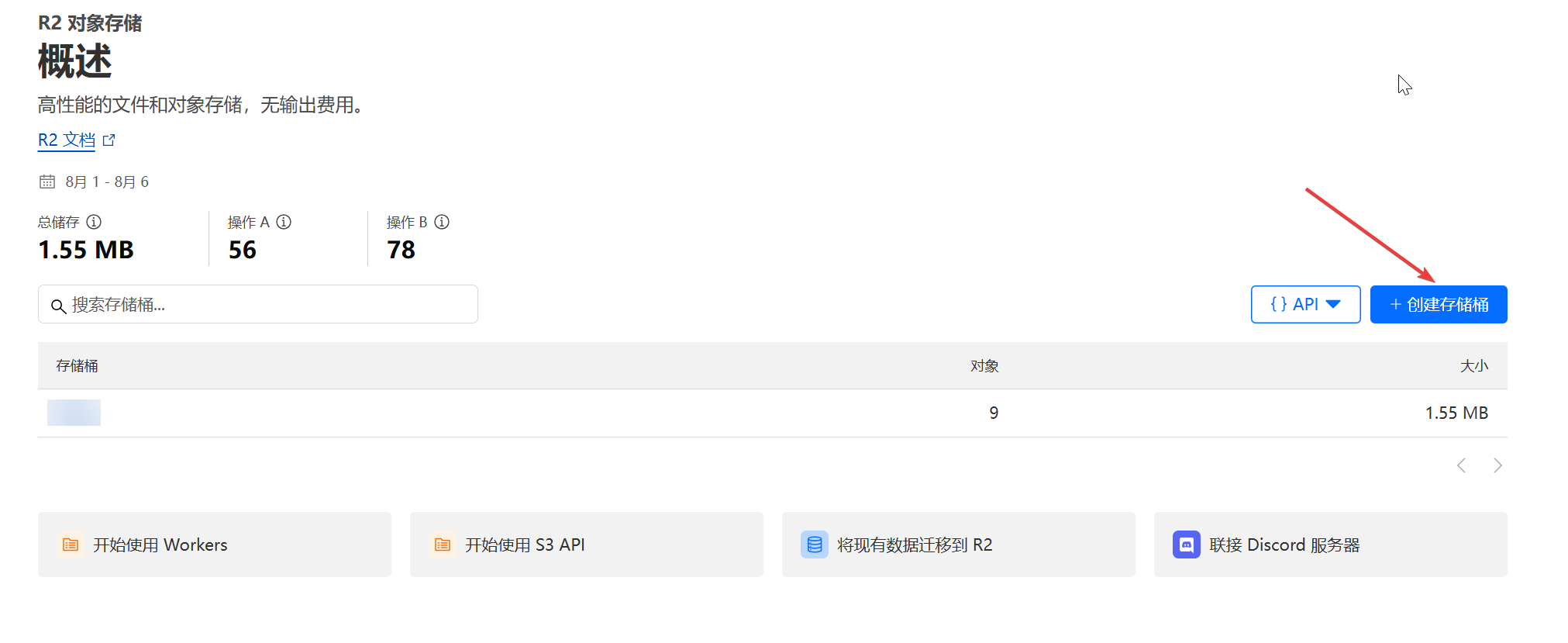Image resolution: width=1568 pixels, height=643 pixels.
Task: Click the info icon beside 总储存
Action: coord(94,222)
